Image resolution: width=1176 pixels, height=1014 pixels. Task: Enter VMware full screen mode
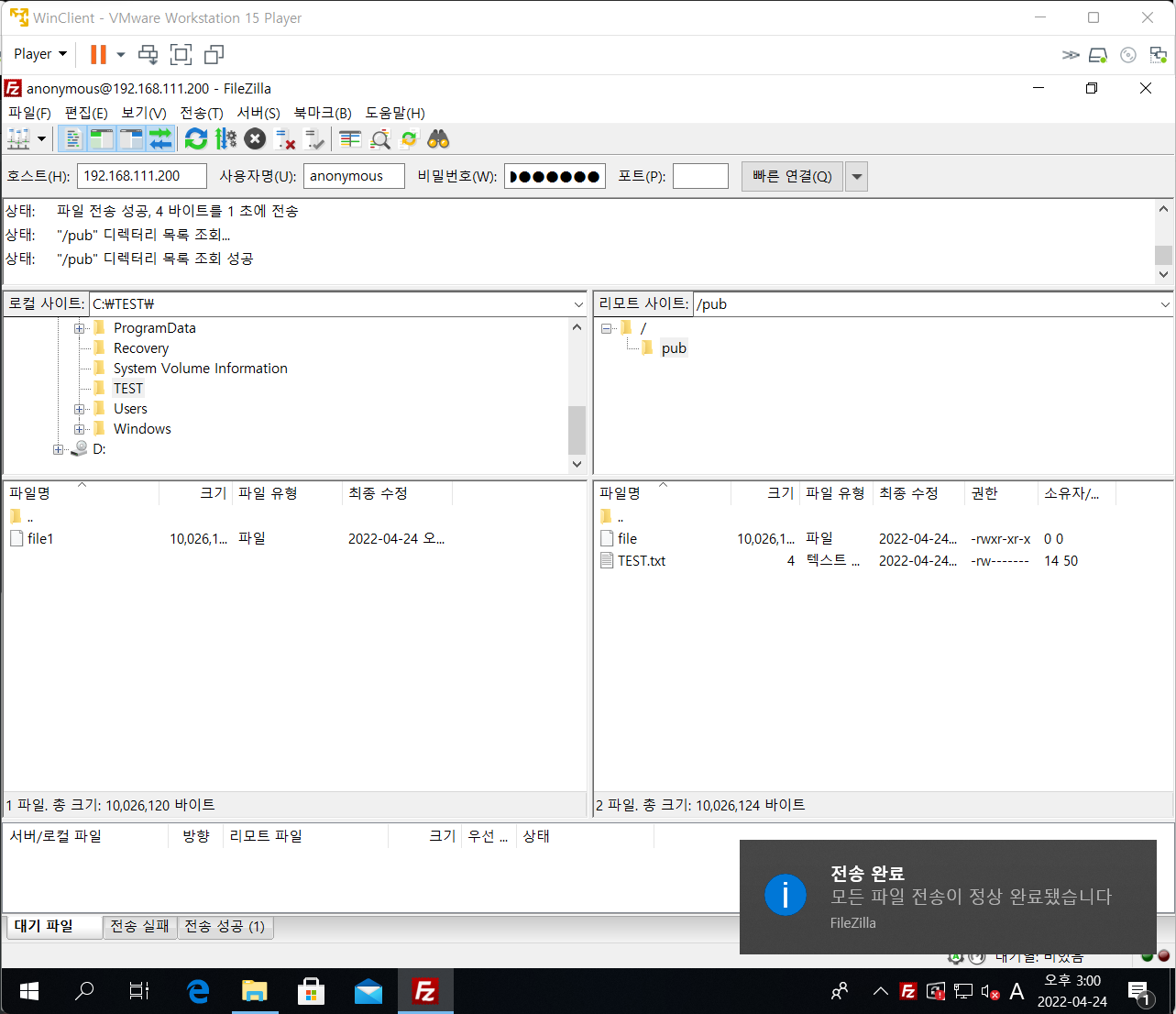point(181,55)
